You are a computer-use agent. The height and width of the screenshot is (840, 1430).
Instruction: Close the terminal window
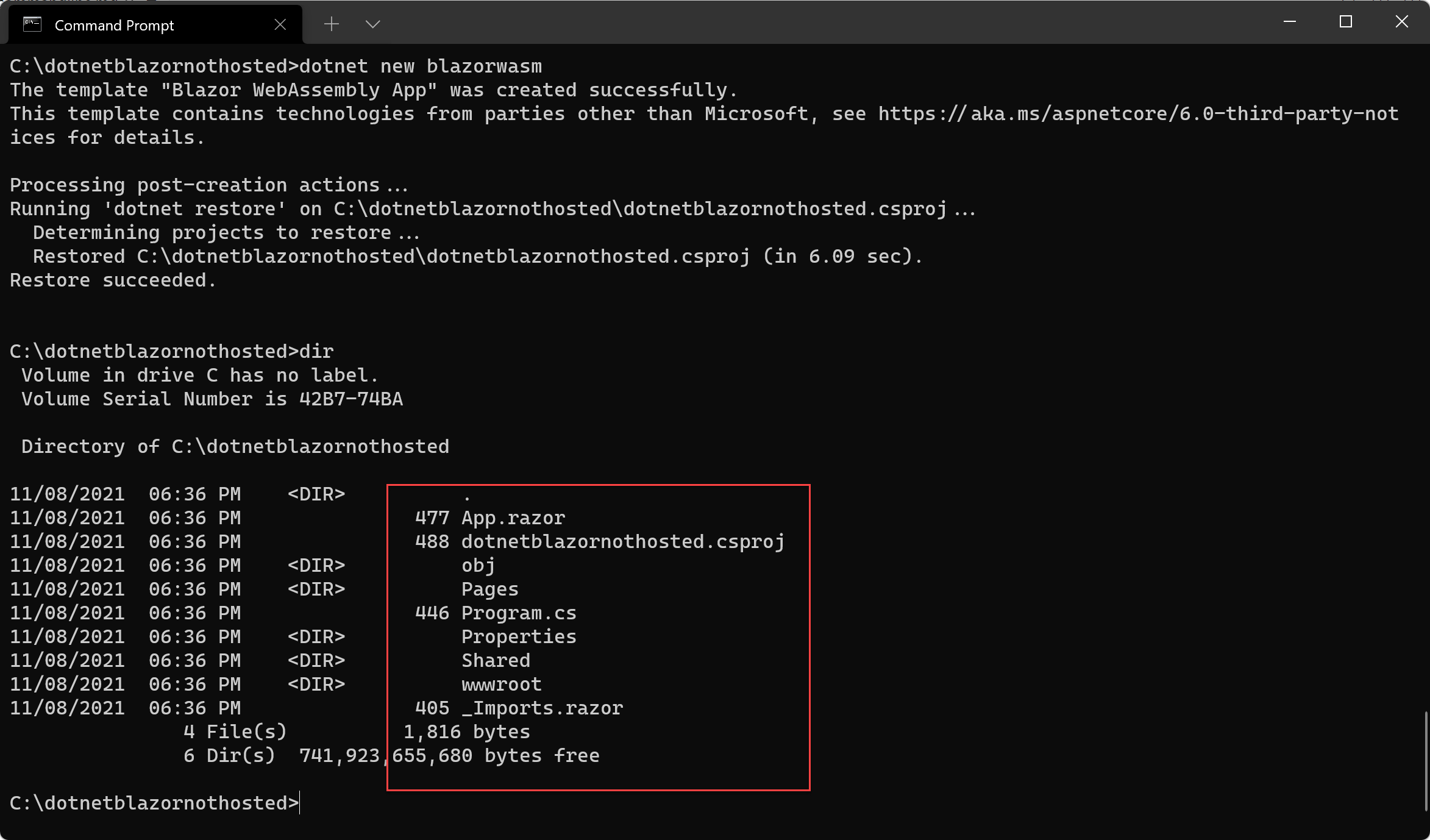click(1401, 22)
